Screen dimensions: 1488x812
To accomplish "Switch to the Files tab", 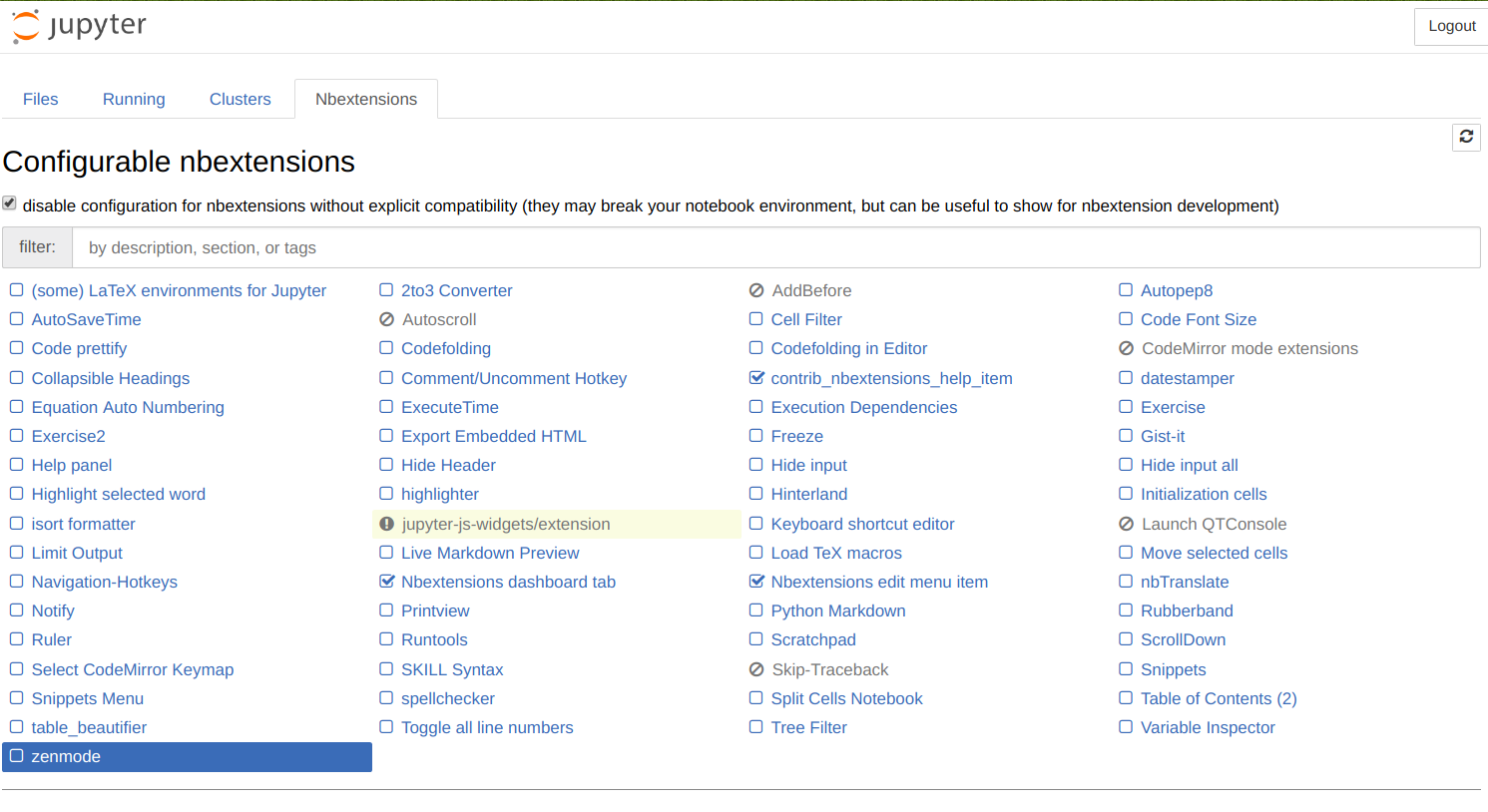I will coord(41,99).
